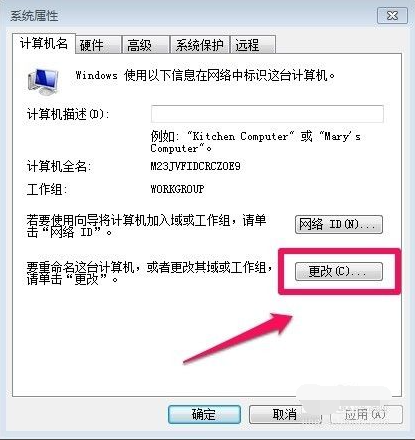Image resolution: width=415 pixels, height=440 pixels.
Task: Go to the 远程 tab
Action: pyautogui.click(x=253, y=45)
